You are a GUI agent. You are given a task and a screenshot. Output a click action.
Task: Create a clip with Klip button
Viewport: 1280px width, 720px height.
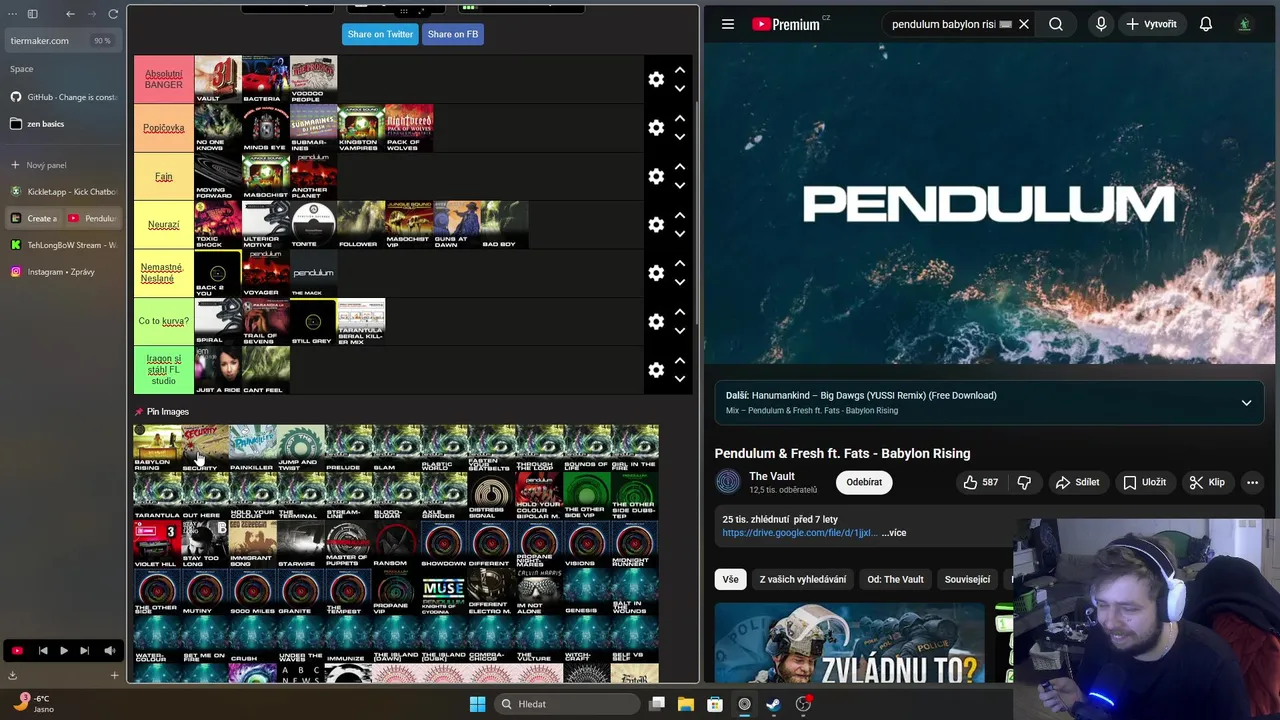(1207, 482)
